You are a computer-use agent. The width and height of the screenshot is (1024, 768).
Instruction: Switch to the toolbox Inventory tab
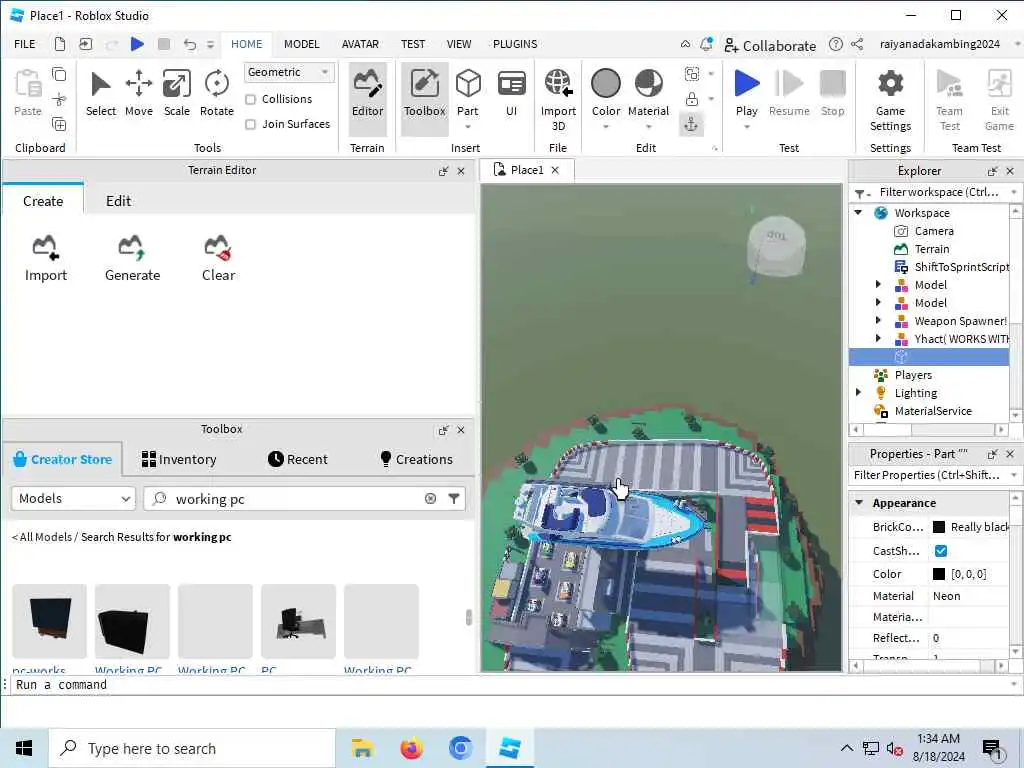(179, 459)
